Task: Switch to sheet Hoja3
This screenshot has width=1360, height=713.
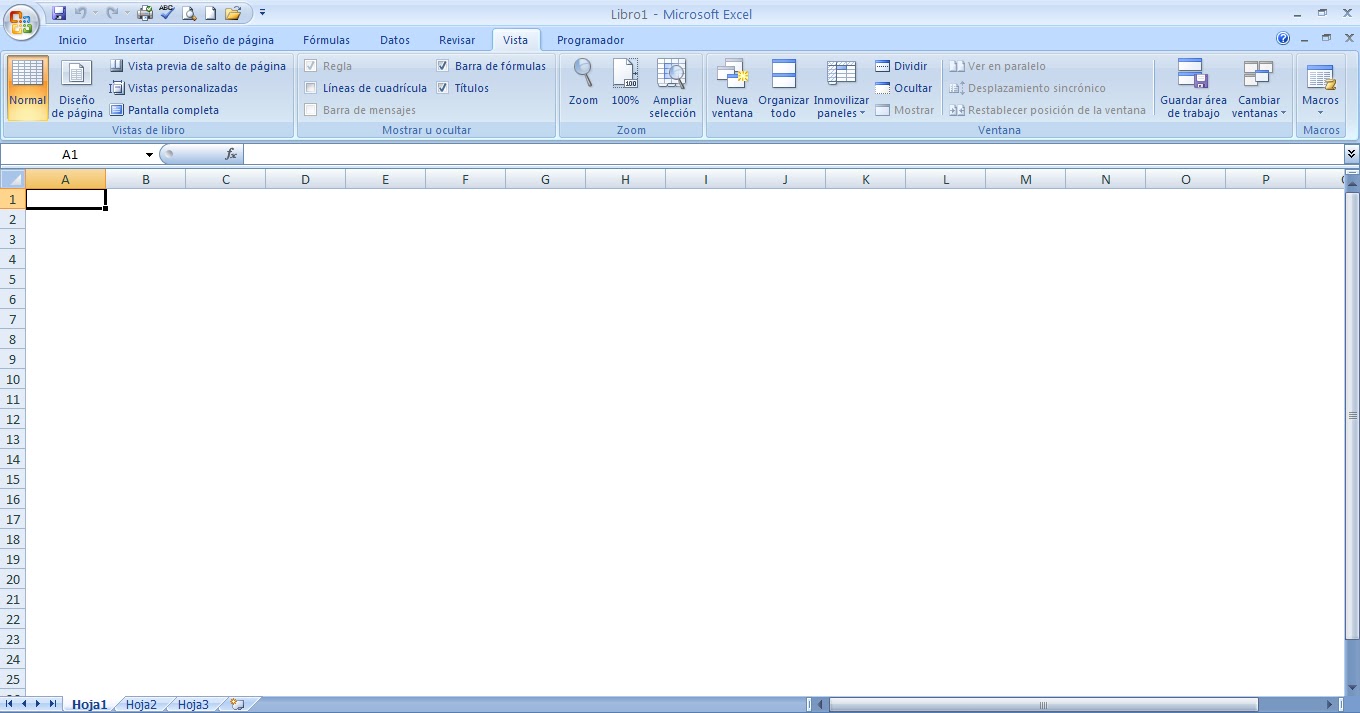Action: (x=193, y=704)
